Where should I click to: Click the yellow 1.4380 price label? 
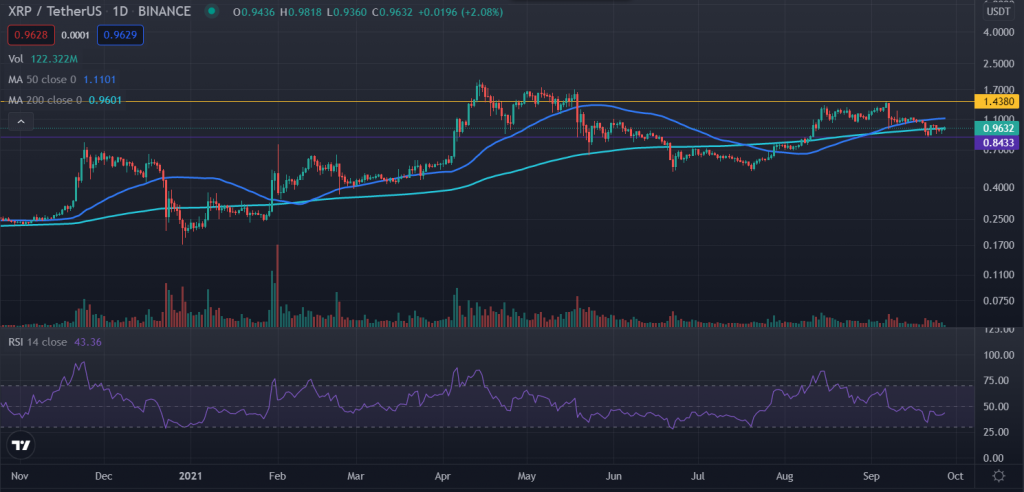[997, 101]
